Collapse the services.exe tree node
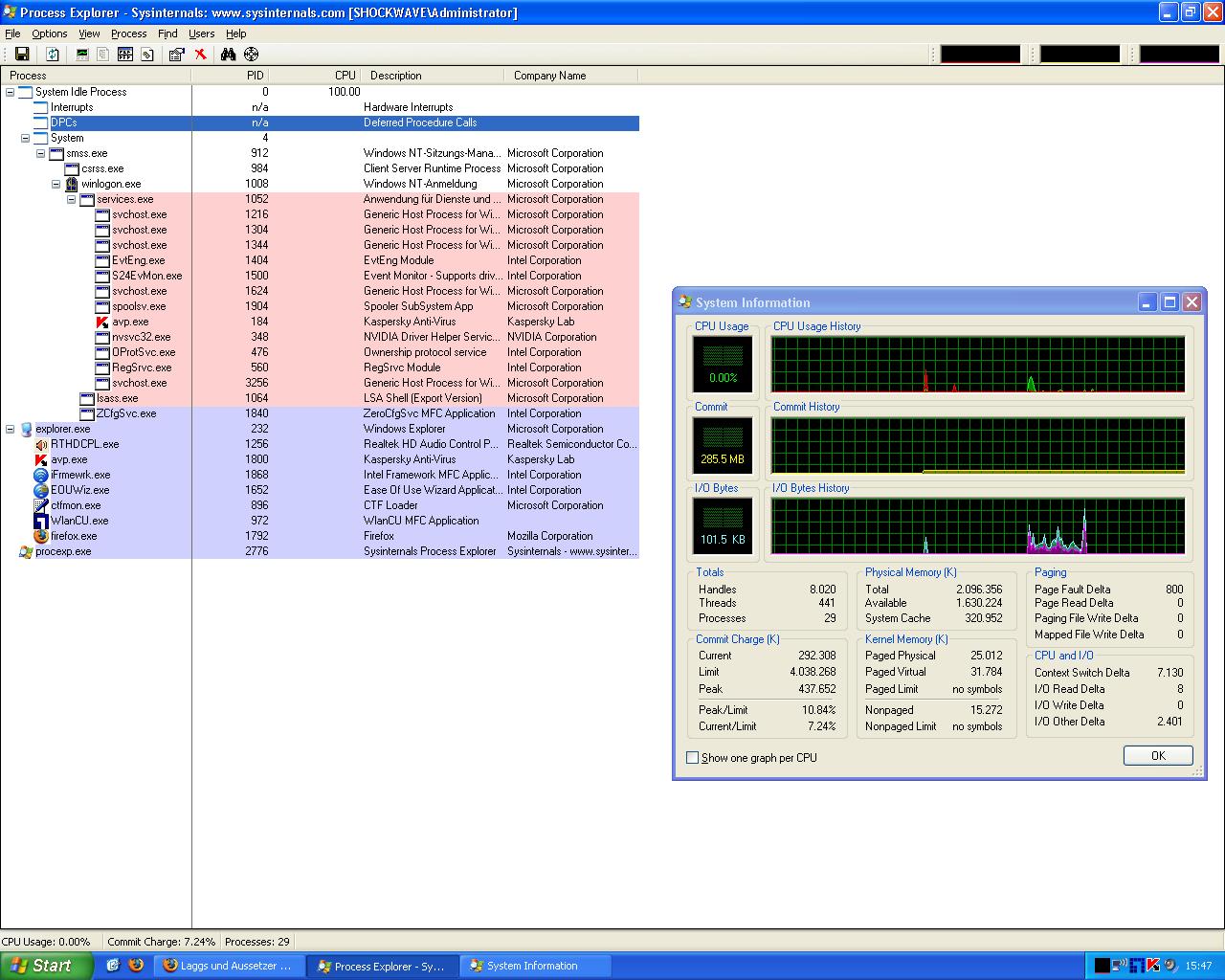1225x980 pixels. [72, 199]
